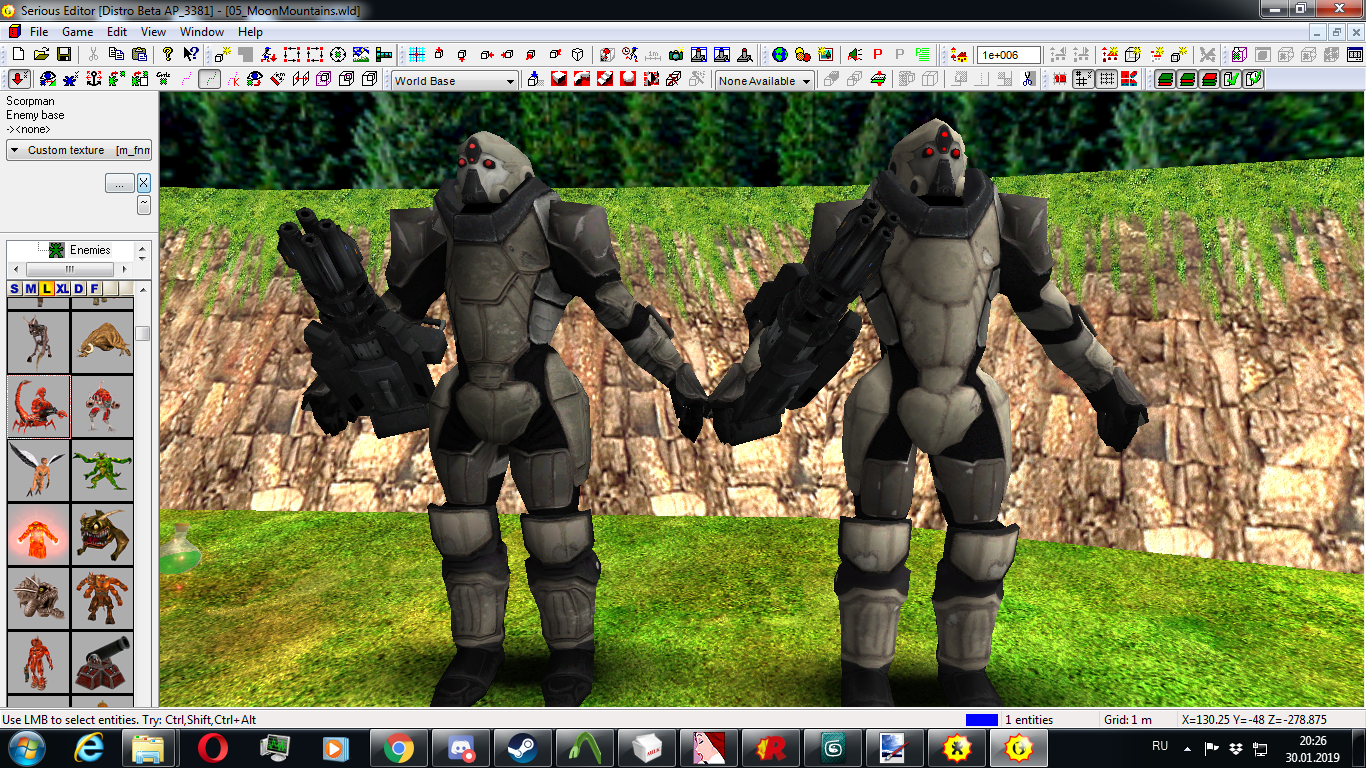The image size is (1366, 768).
Task: Activate context help arrow cursor
Action: click(191, 54)
